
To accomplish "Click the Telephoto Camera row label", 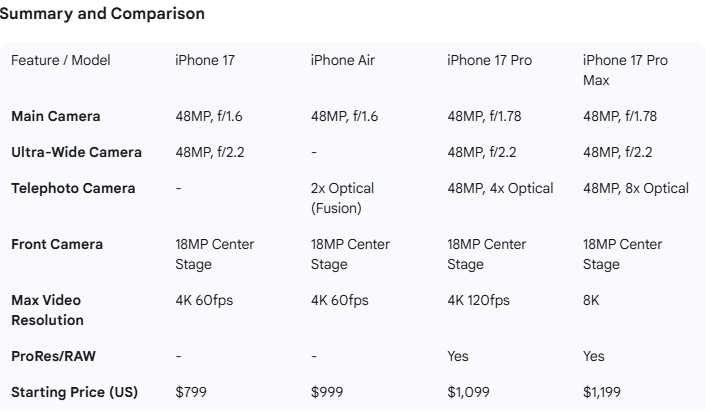I will tap(73, 188).
